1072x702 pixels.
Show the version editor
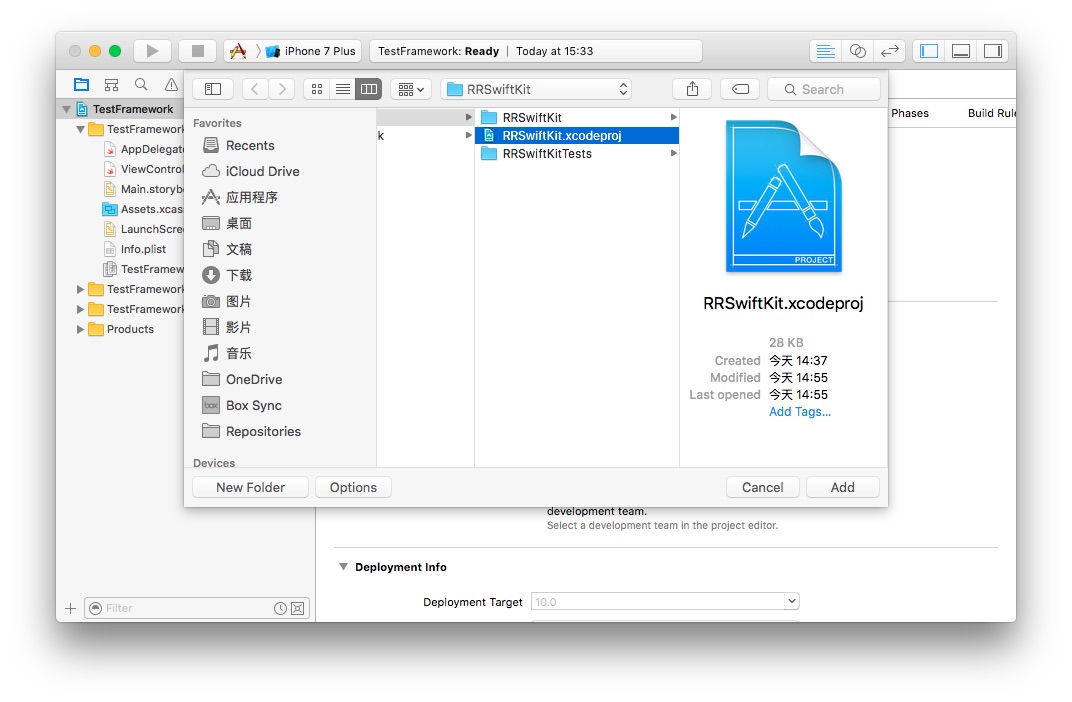pyautogui.click(x=889, y=51)
